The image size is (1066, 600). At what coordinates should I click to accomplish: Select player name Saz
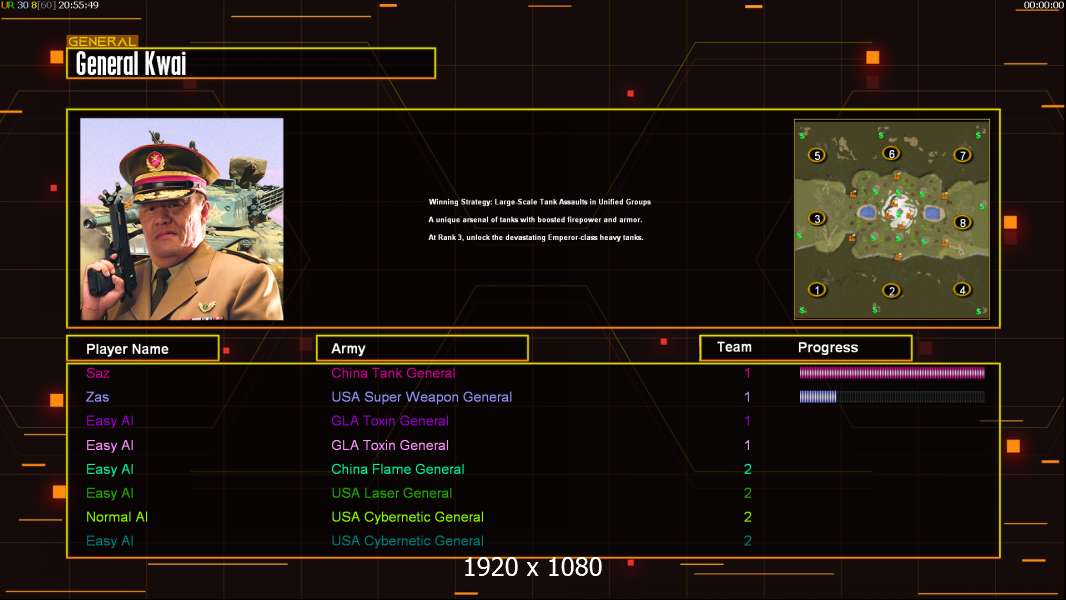pos(98,373)
